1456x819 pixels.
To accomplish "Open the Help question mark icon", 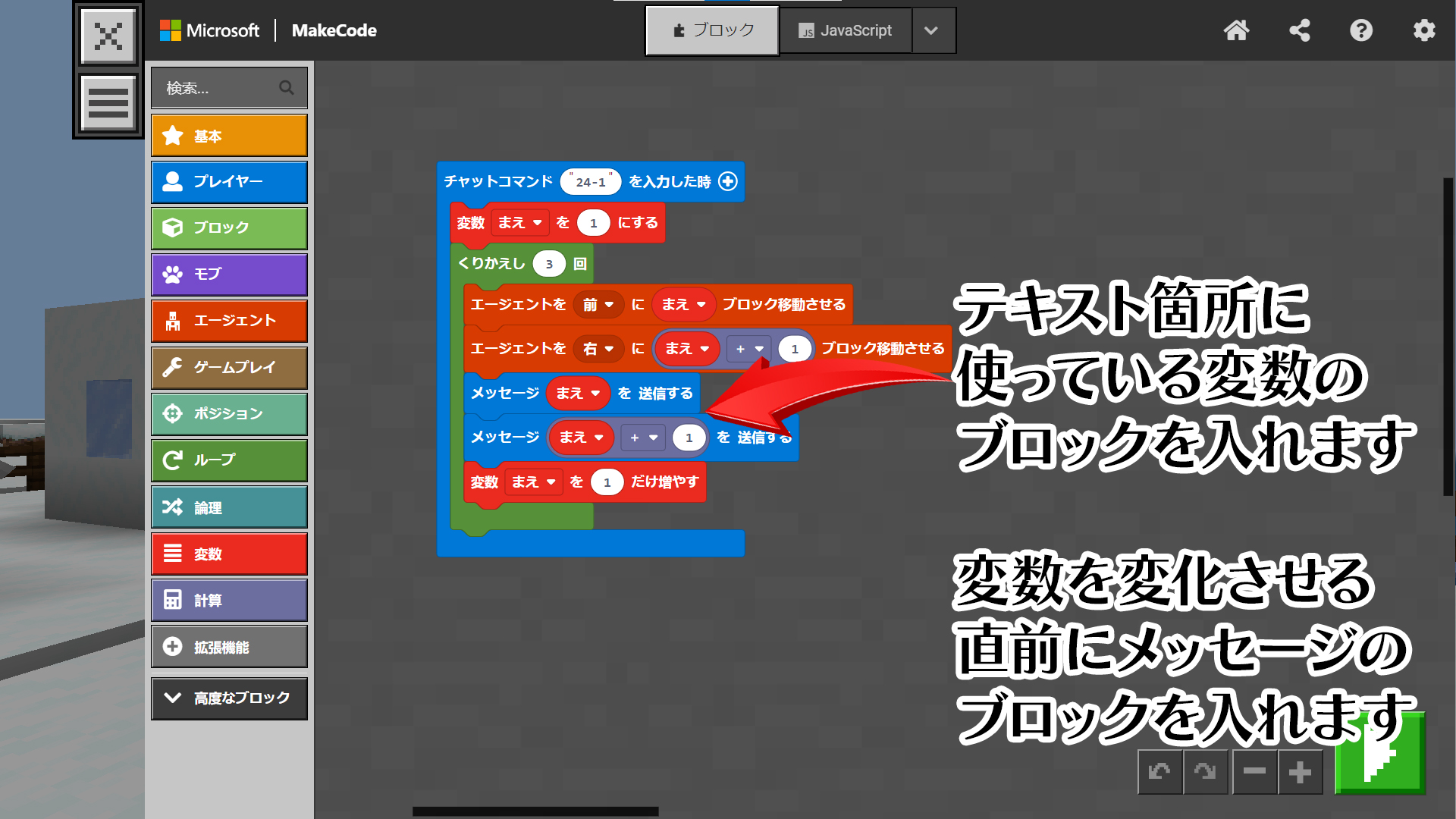I will (1361, 30).
